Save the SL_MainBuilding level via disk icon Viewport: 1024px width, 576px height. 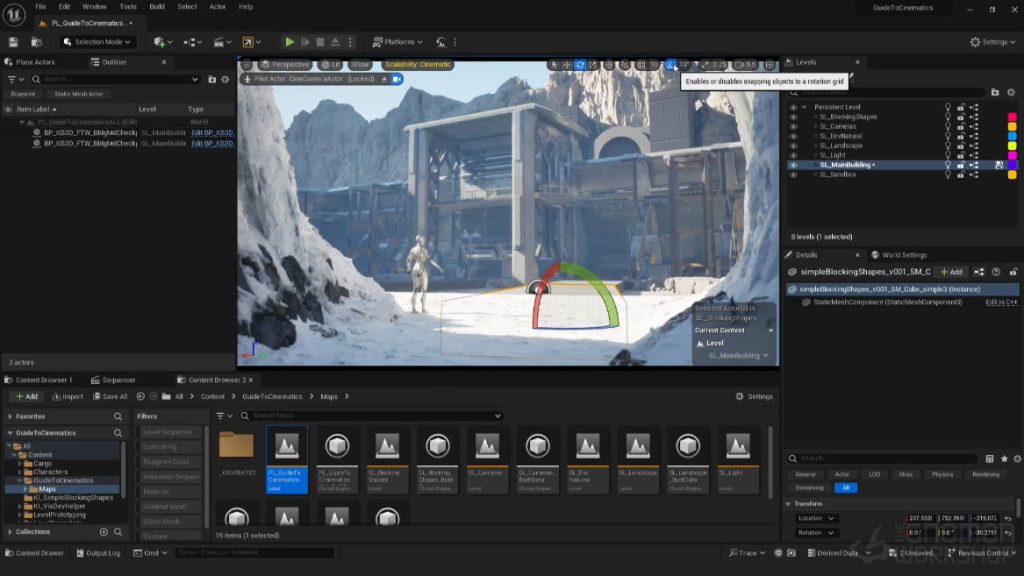coord(999,165)
